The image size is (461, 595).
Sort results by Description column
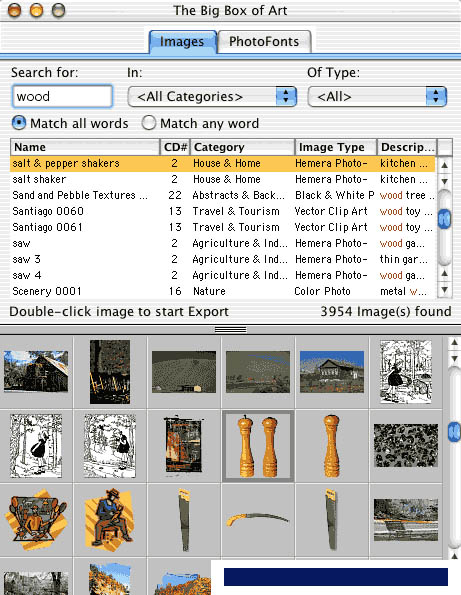[407, 147]
